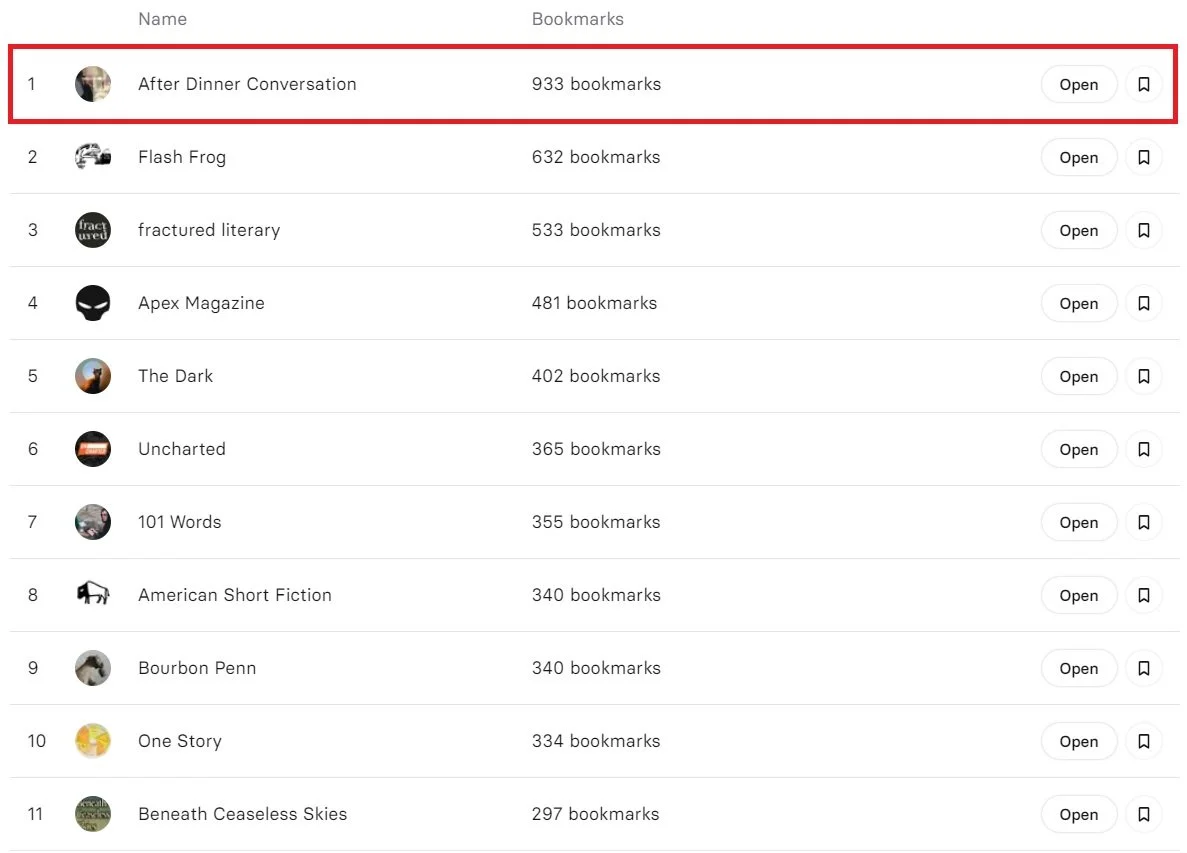Screen dimensions: 1187x853
Task: Click the fractured literary name
Action: [x=209, y=230]
